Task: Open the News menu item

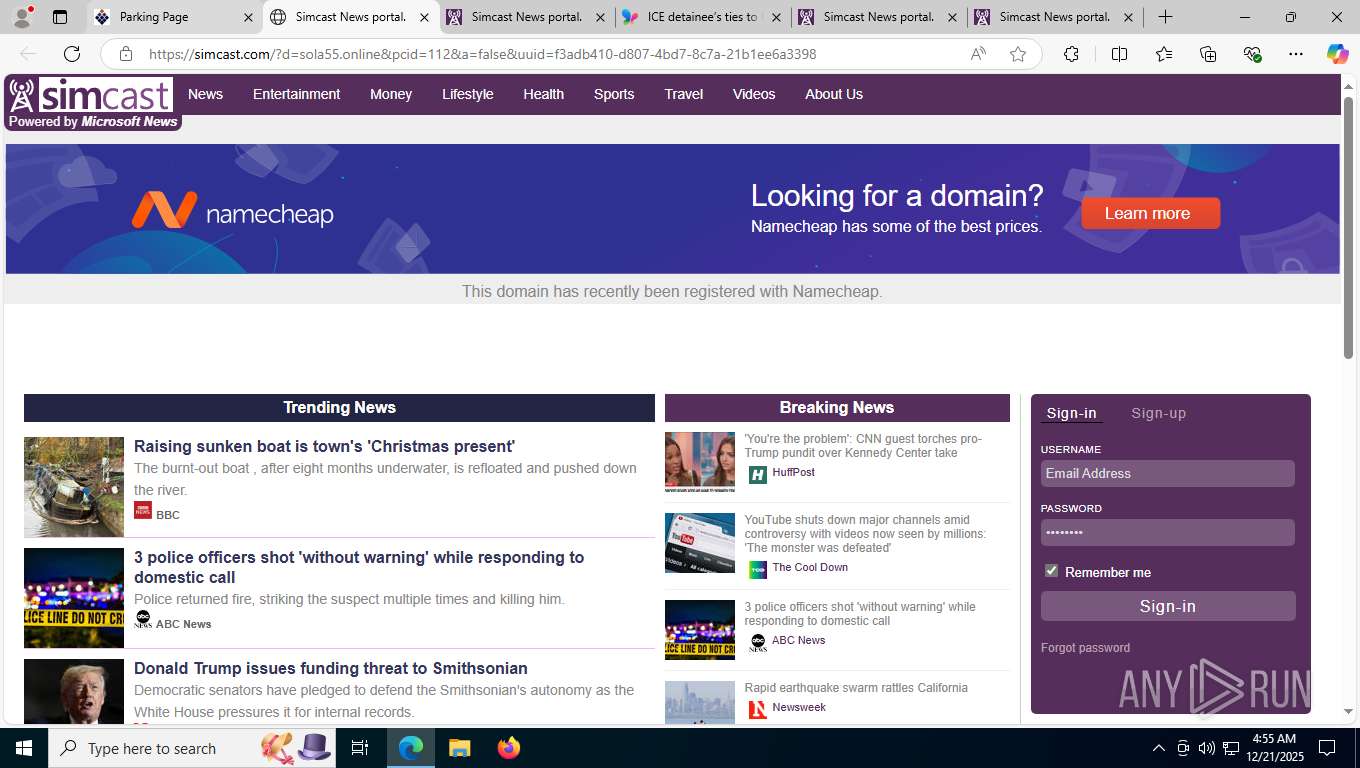Action: coord(205,94)
